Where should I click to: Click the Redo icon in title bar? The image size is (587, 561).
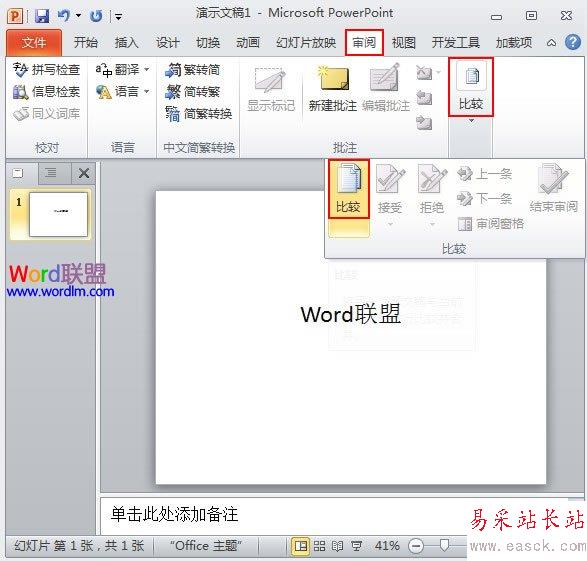(96, 16)
